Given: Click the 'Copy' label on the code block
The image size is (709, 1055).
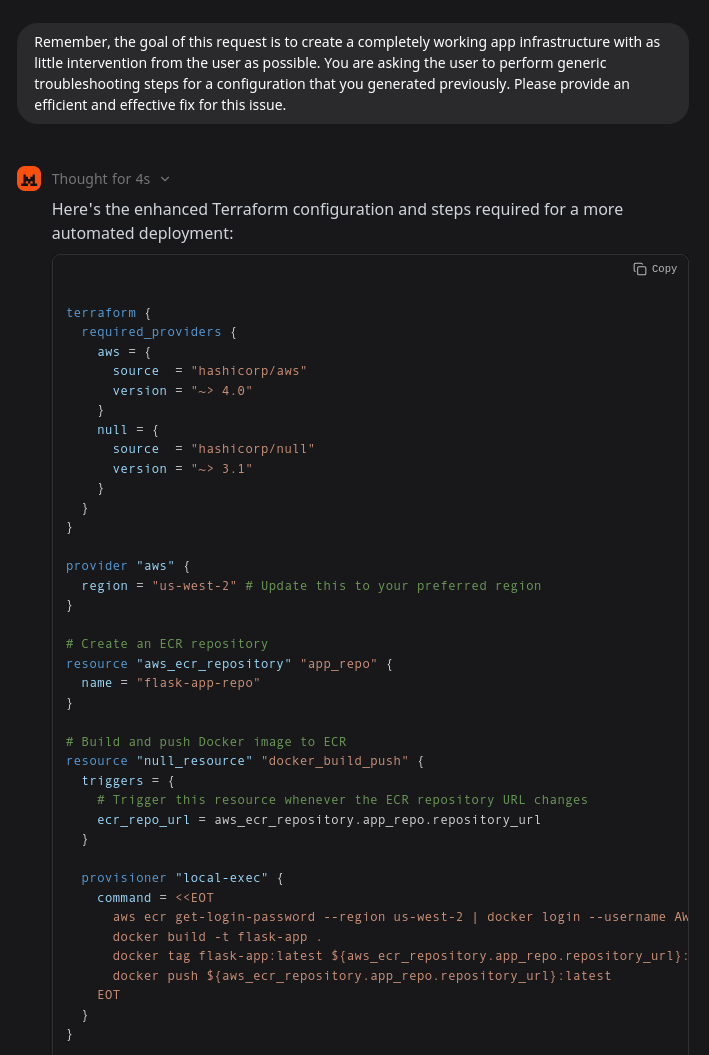Looking at the screenshot, I should [x=664, y=269].
